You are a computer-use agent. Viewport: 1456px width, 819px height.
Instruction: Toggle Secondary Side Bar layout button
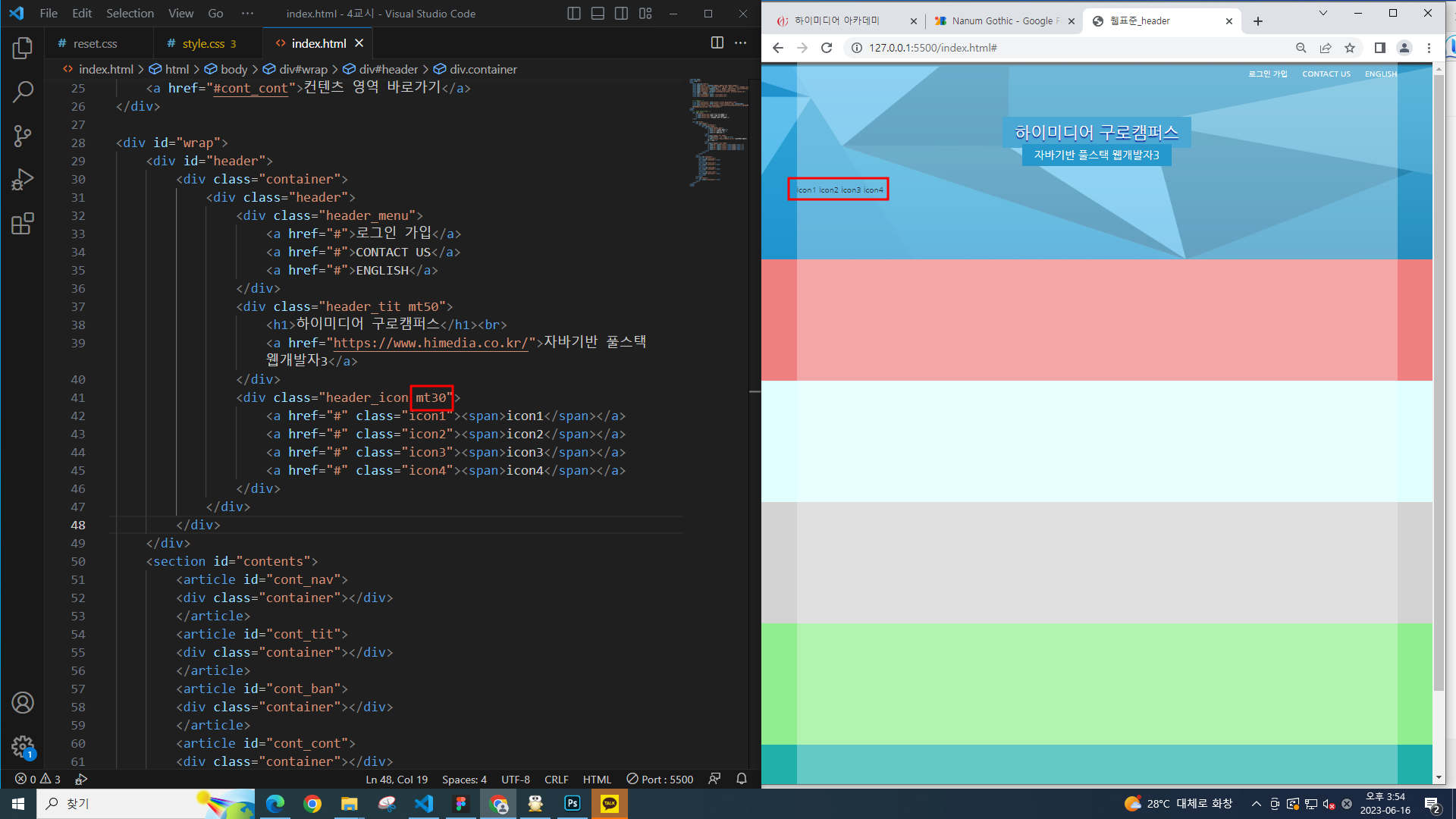click(x=621, y=14)
